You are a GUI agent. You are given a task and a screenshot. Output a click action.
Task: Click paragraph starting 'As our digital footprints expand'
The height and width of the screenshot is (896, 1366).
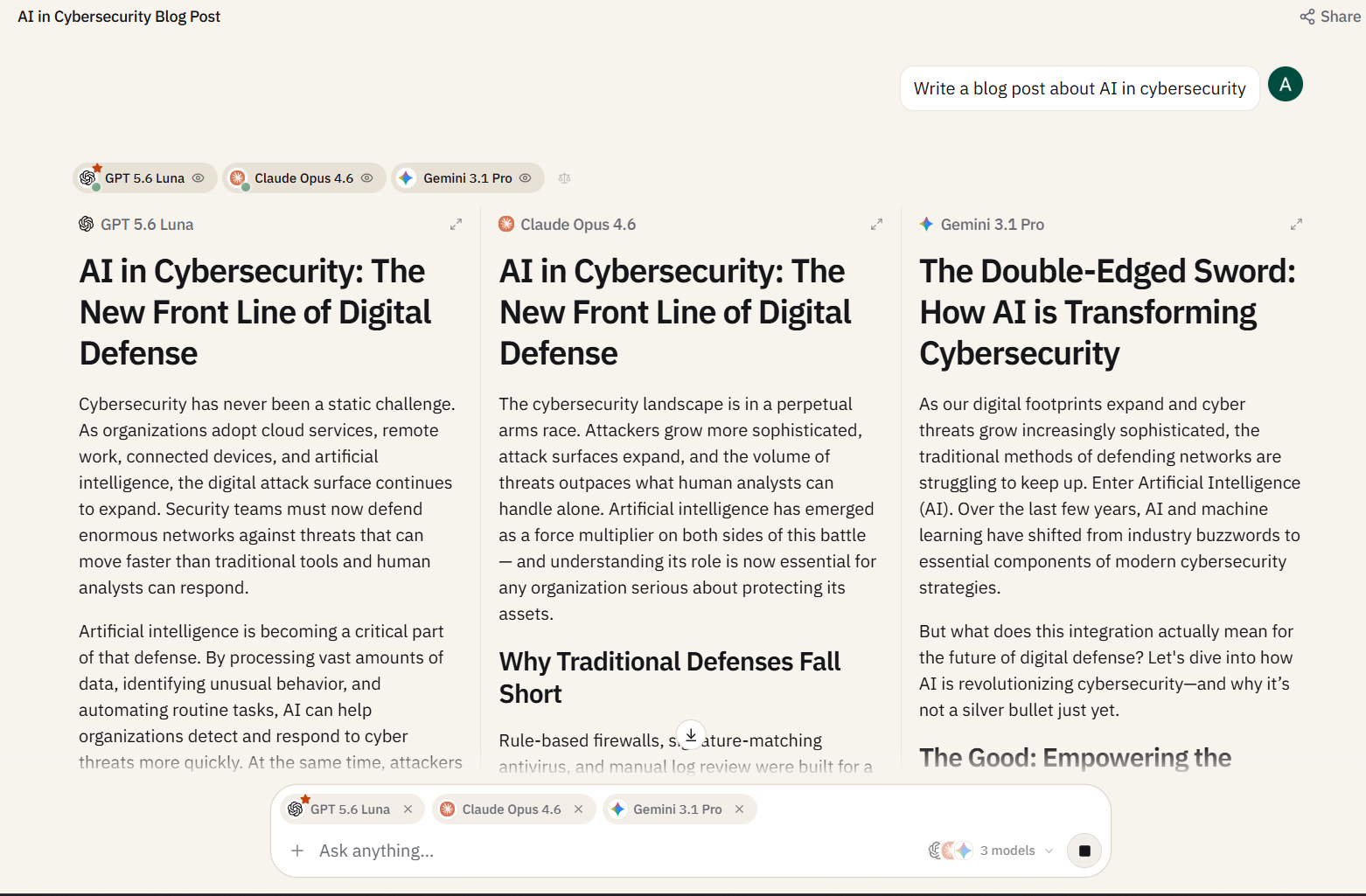[1110, 496]
